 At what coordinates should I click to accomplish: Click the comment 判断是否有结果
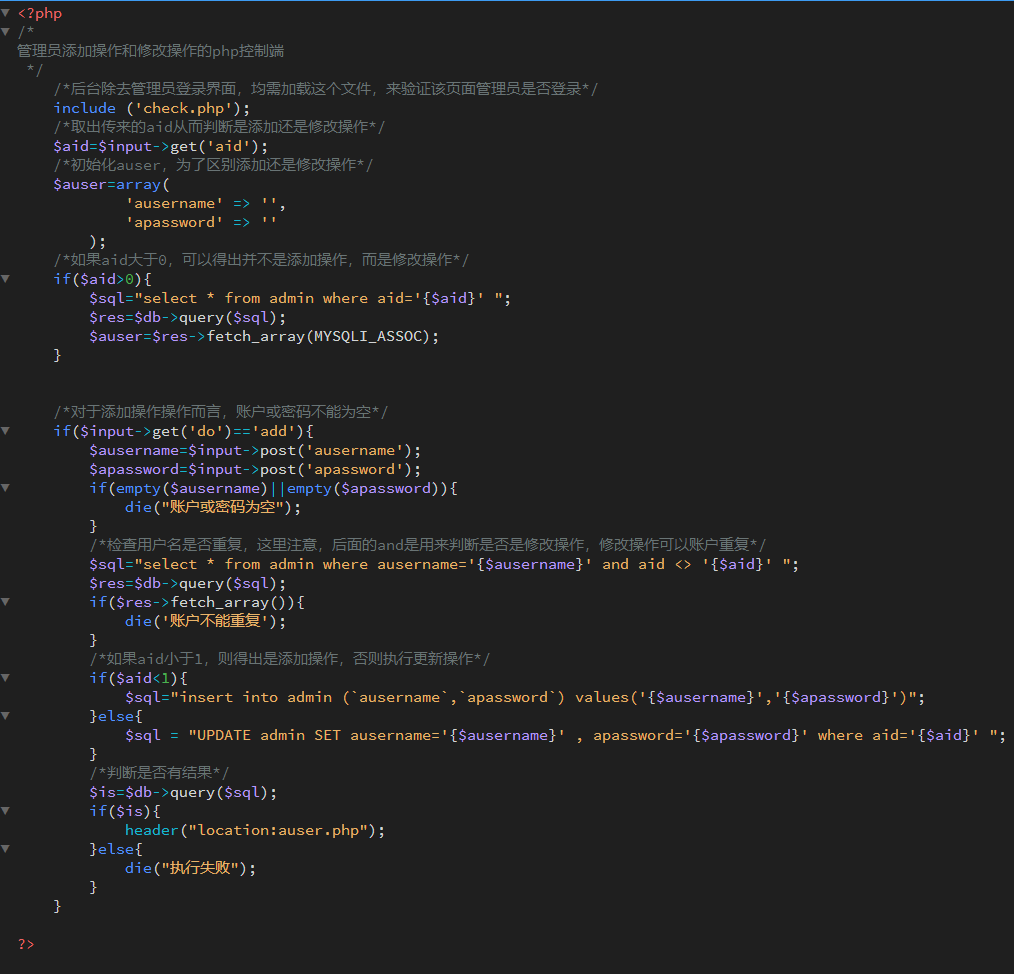tap(159, 774)
